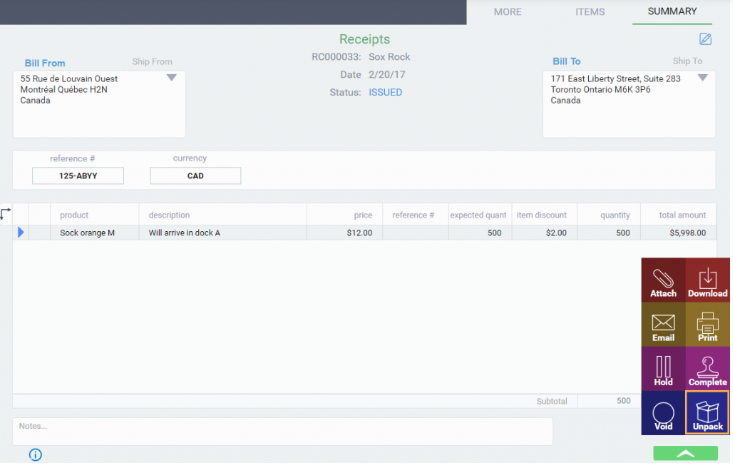
Task: Open the info icon below notes
Action: click(x=36, y=456)
